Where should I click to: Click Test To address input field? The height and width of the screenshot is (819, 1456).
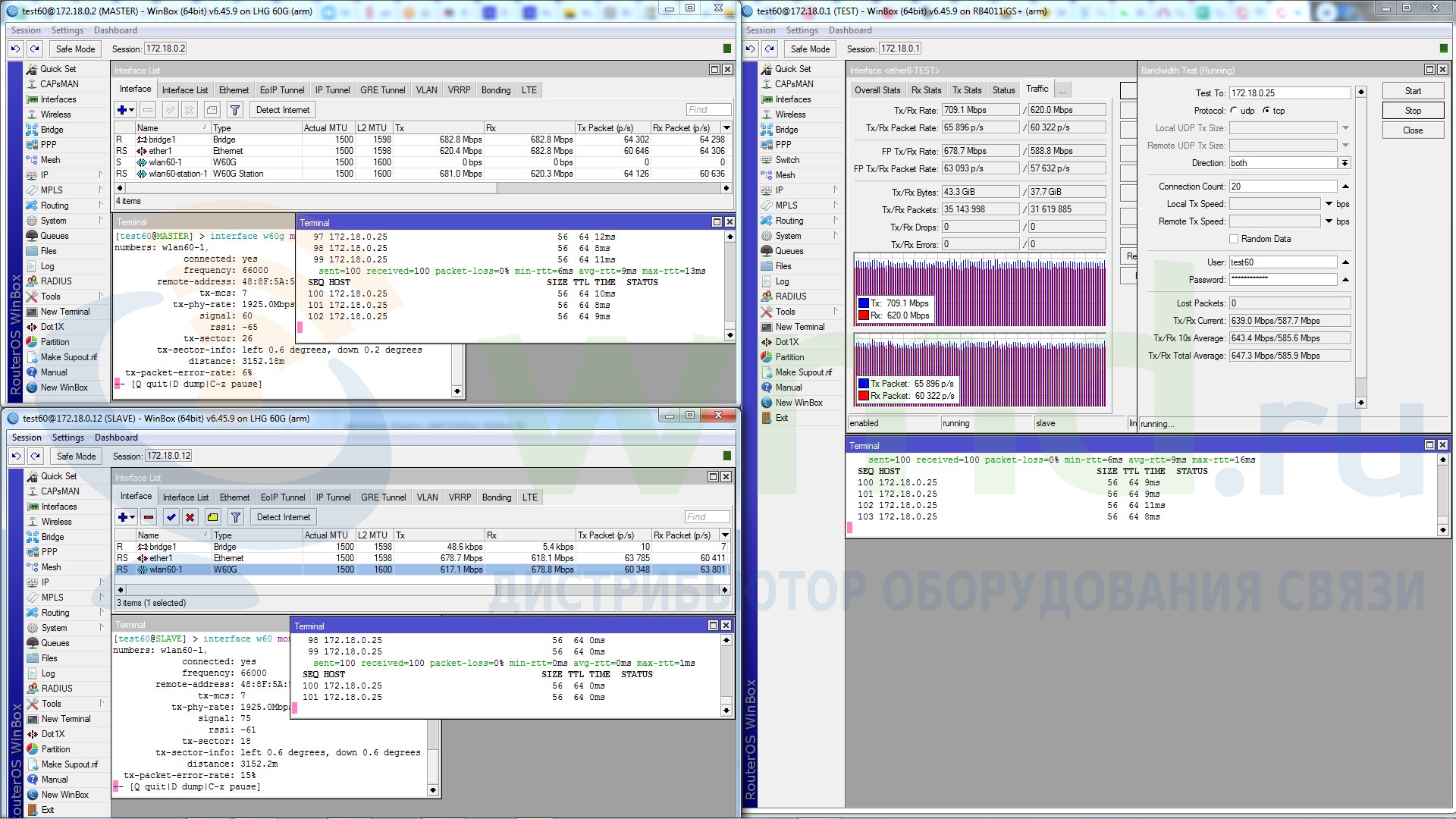1289,93
